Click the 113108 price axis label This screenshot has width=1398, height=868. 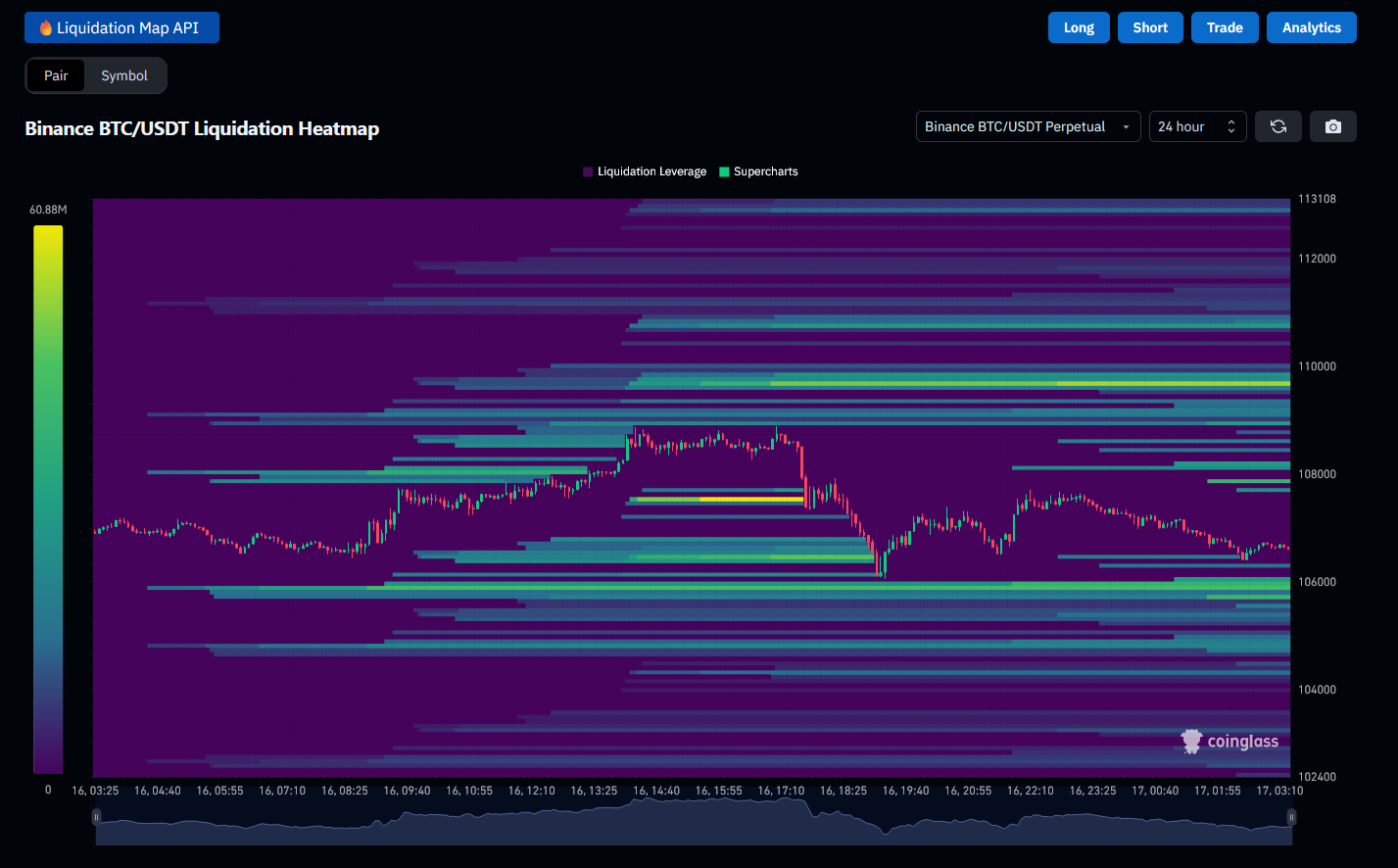click(1317, 199)
